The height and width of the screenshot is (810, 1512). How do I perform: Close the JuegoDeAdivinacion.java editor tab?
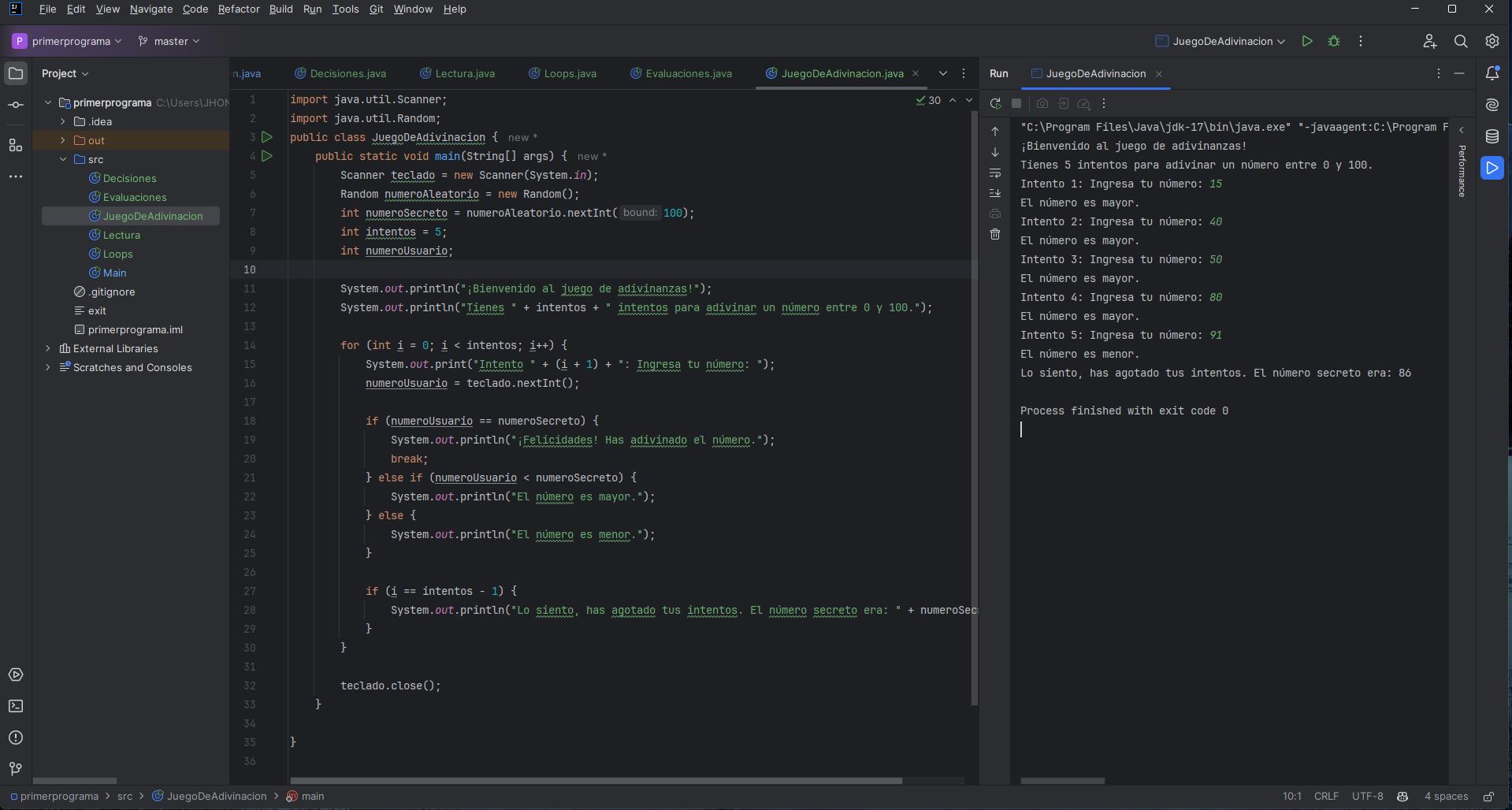916,73
